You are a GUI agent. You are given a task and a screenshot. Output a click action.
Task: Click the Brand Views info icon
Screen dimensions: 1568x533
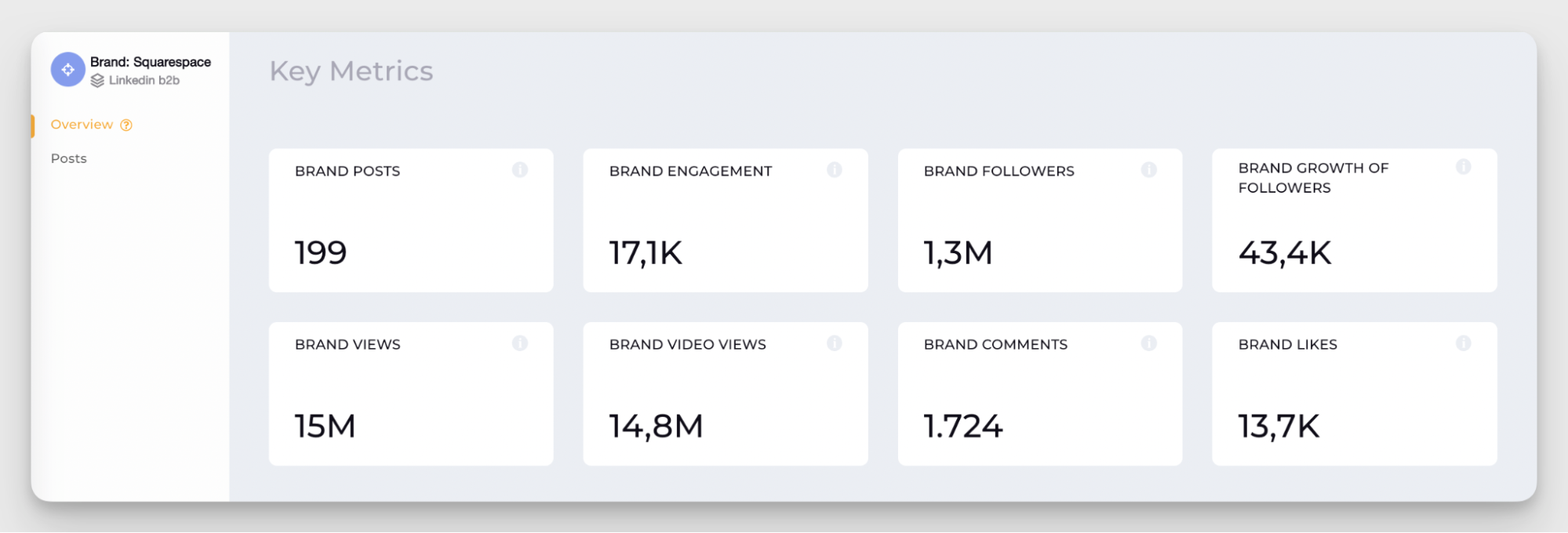[520, 343]
